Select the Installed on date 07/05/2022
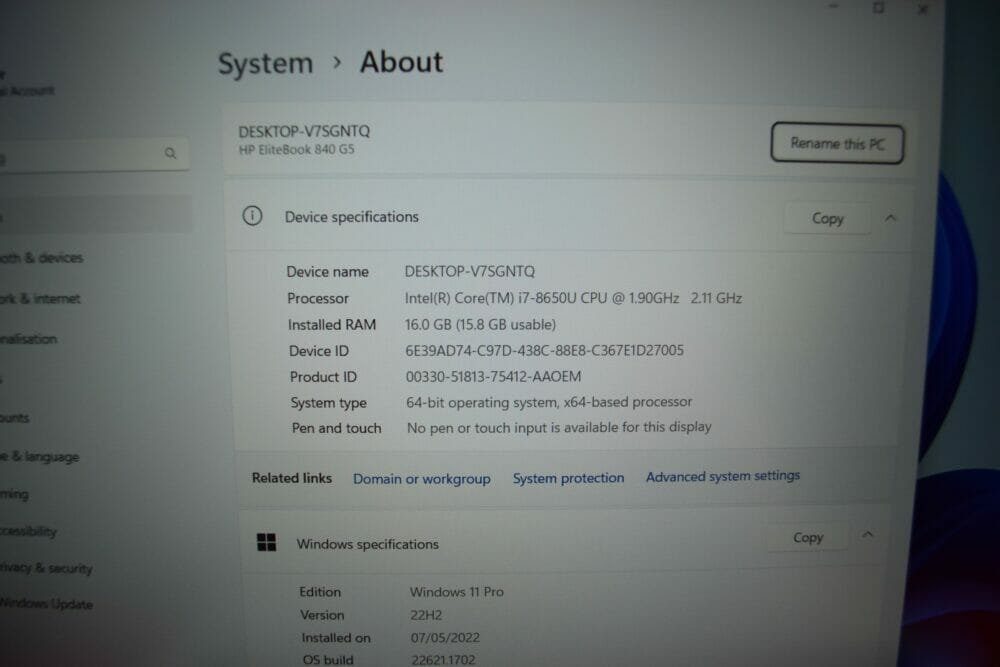This screenshot has height=667, width=1000. pyautogui.click(x=445, y=638)
